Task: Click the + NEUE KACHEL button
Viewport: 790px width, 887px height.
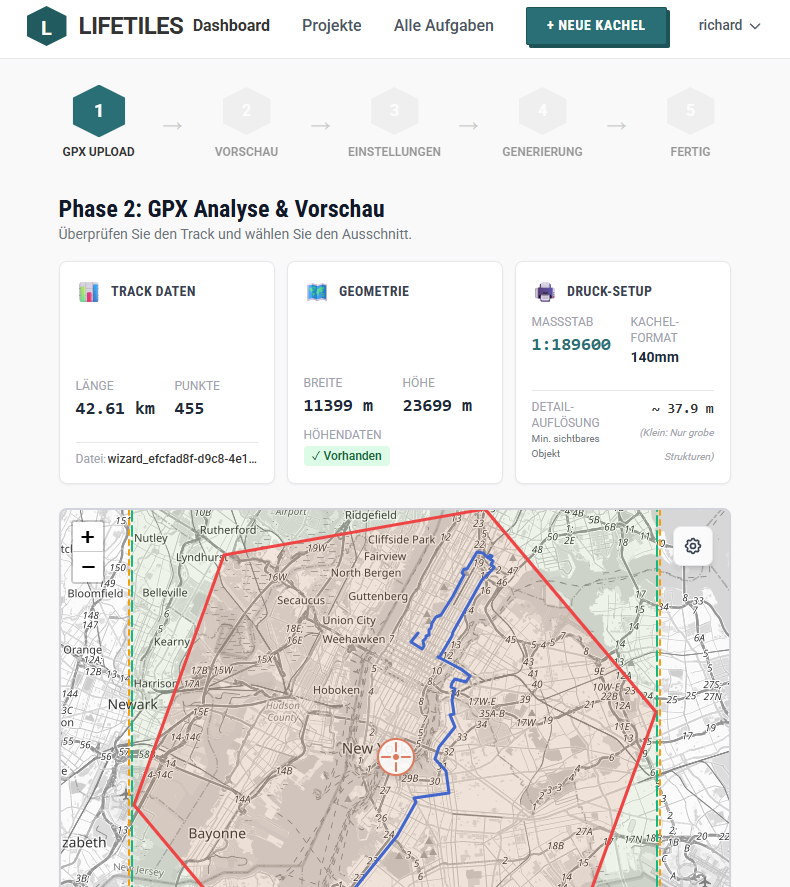Action: tap(597, 26)
